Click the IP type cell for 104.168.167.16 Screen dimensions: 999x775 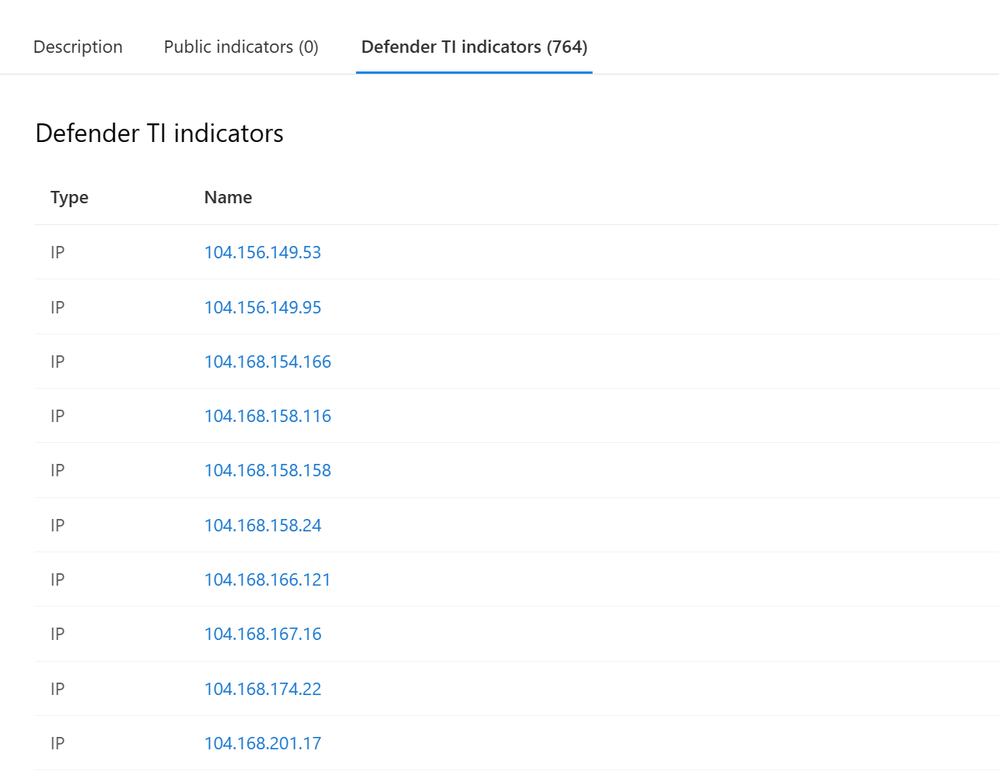(x=57, y=634)
